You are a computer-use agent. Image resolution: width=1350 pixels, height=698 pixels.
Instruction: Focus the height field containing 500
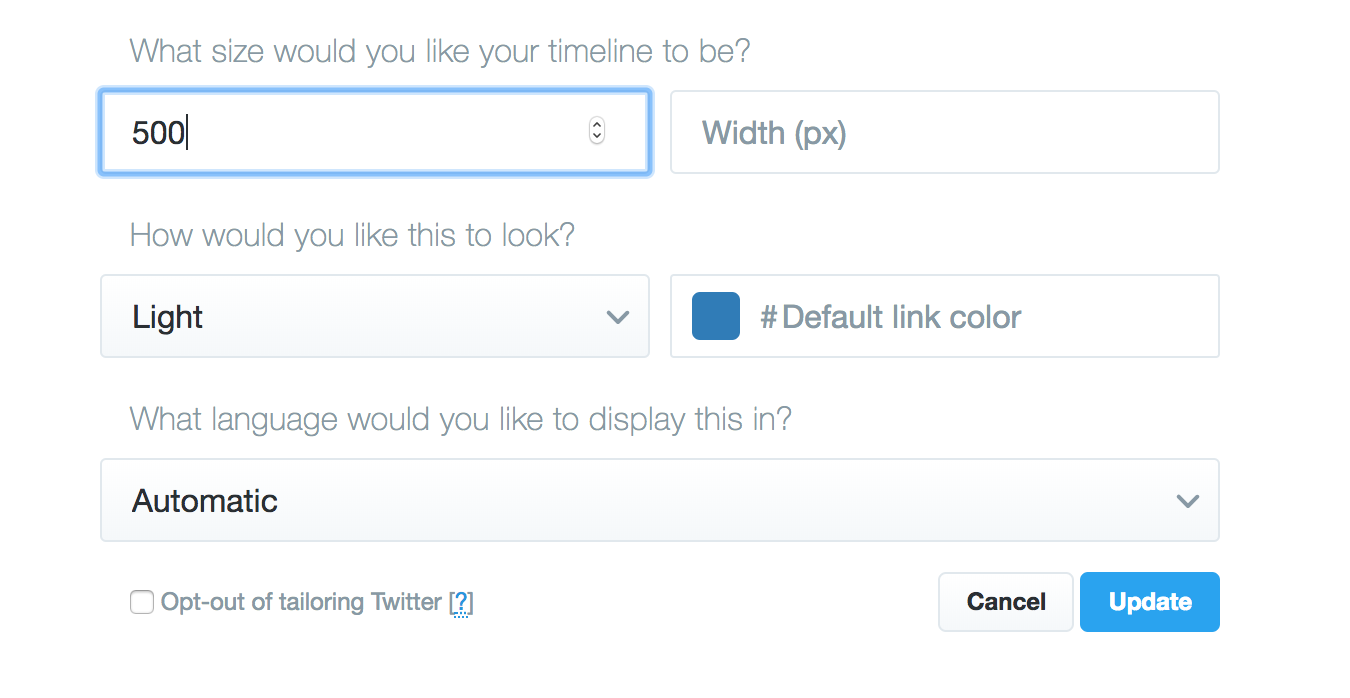click(x=350, y=132)
